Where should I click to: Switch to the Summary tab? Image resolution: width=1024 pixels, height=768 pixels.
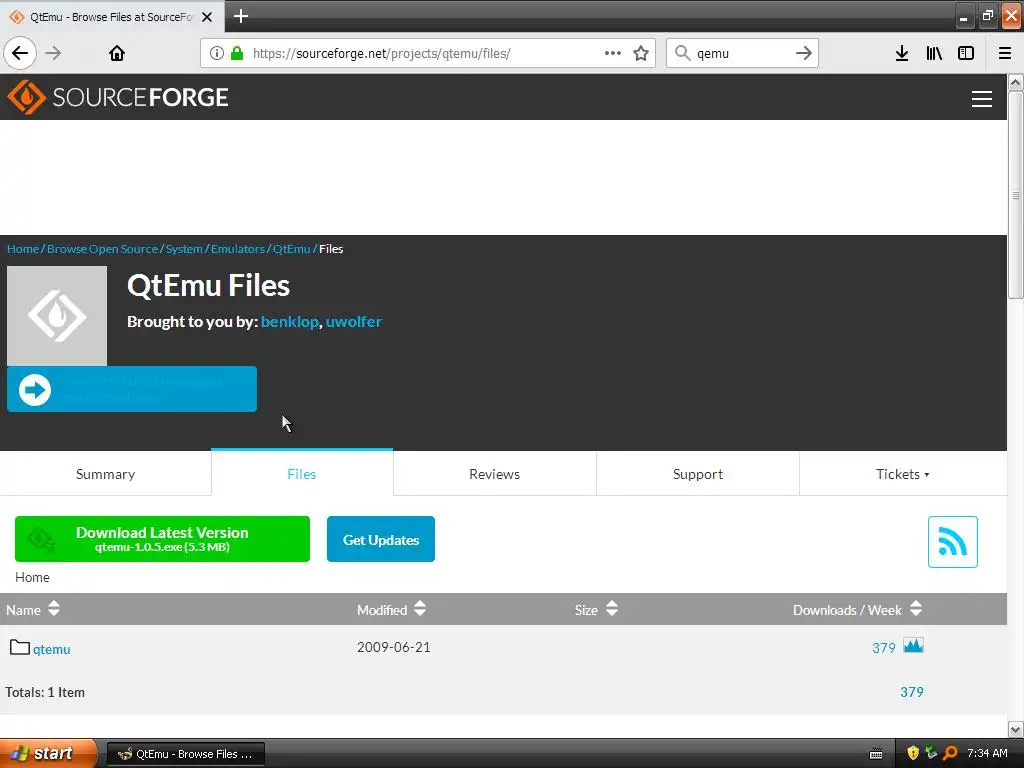tap(105, 474)
